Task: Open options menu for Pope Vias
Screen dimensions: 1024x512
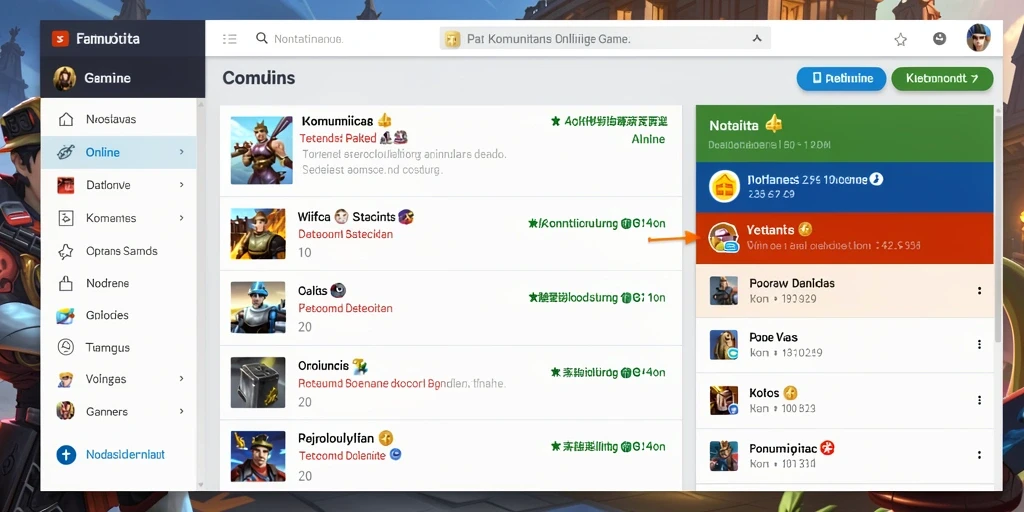Action: click(979, 345)
